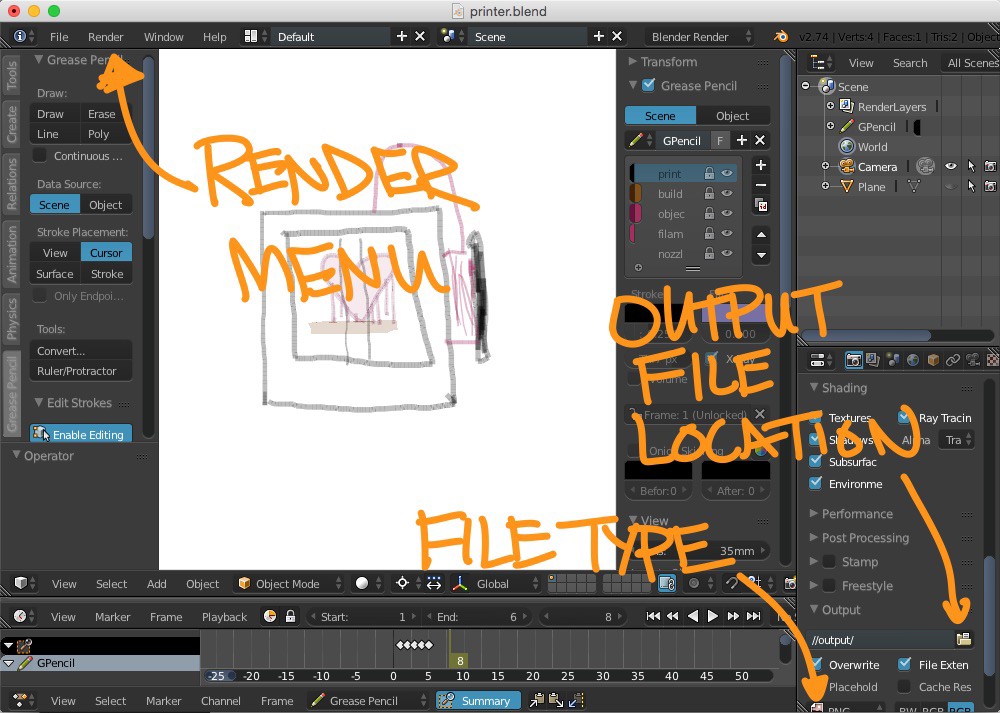Click the Poly draw button
The height and width of the screenshot is (713, 1000).
pos(106,134)
